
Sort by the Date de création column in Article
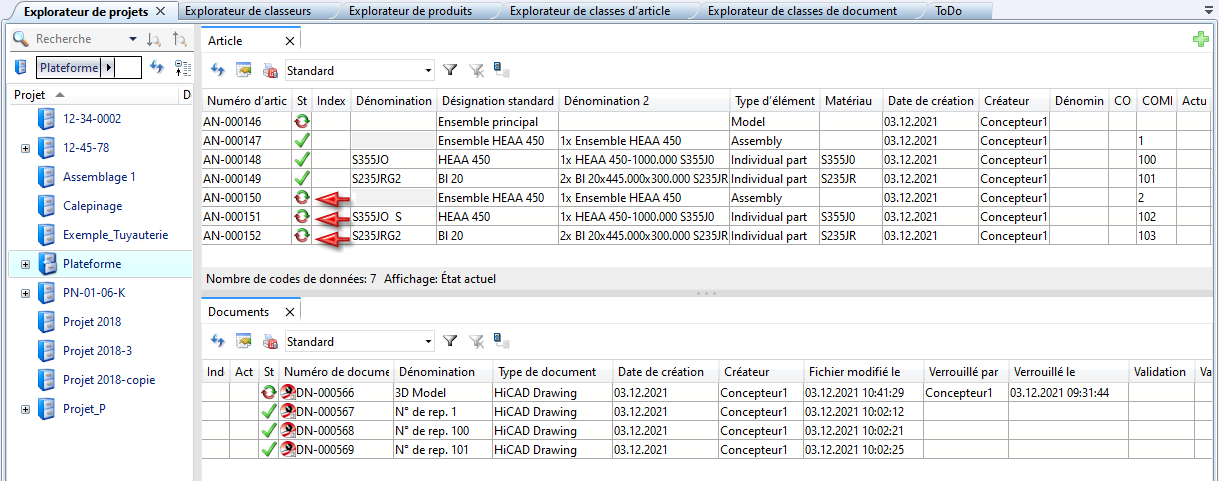[x=929, y=101]
